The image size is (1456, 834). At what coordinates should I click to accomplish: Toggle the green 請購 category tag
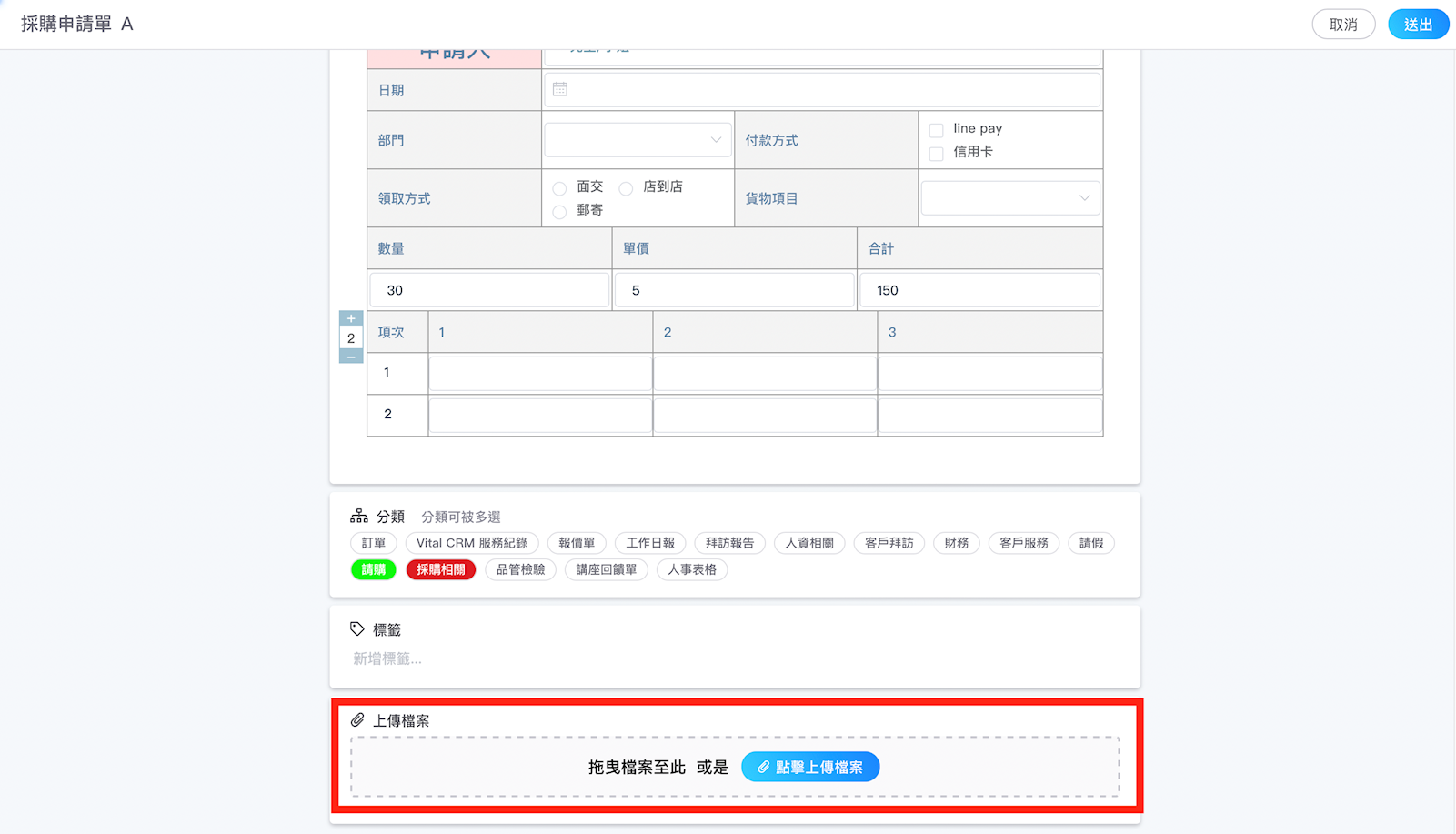coord(374,570)
